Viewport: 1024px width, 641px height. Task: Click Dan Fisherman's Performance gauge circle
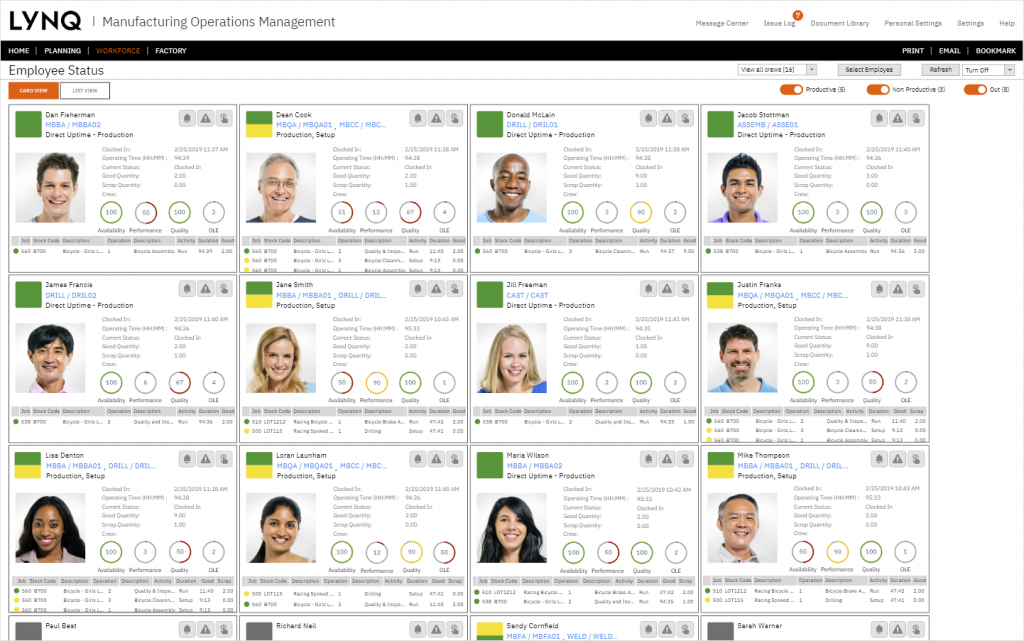coord(146,212)
